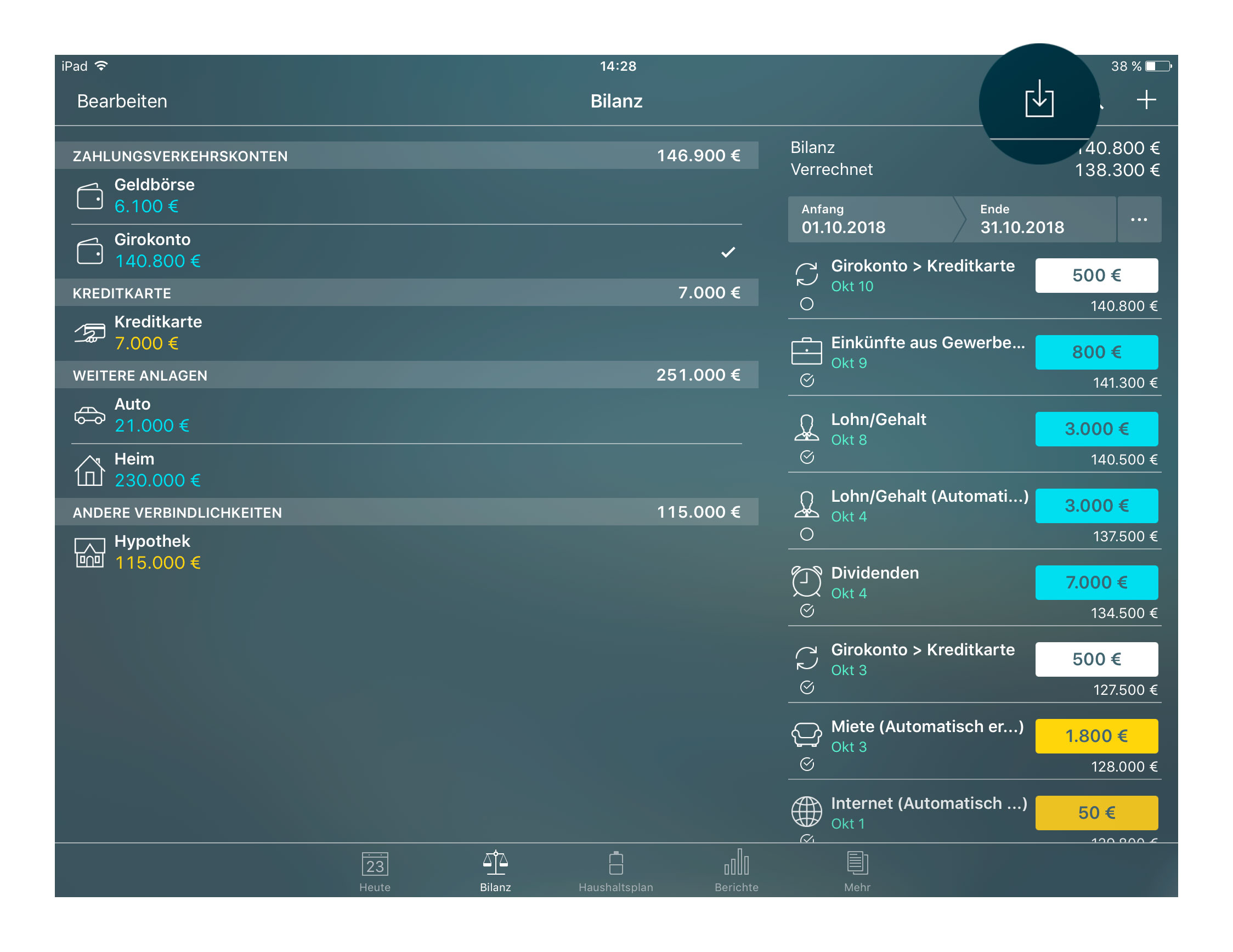Open Geldbörse wallet icon

click(90, 196)
